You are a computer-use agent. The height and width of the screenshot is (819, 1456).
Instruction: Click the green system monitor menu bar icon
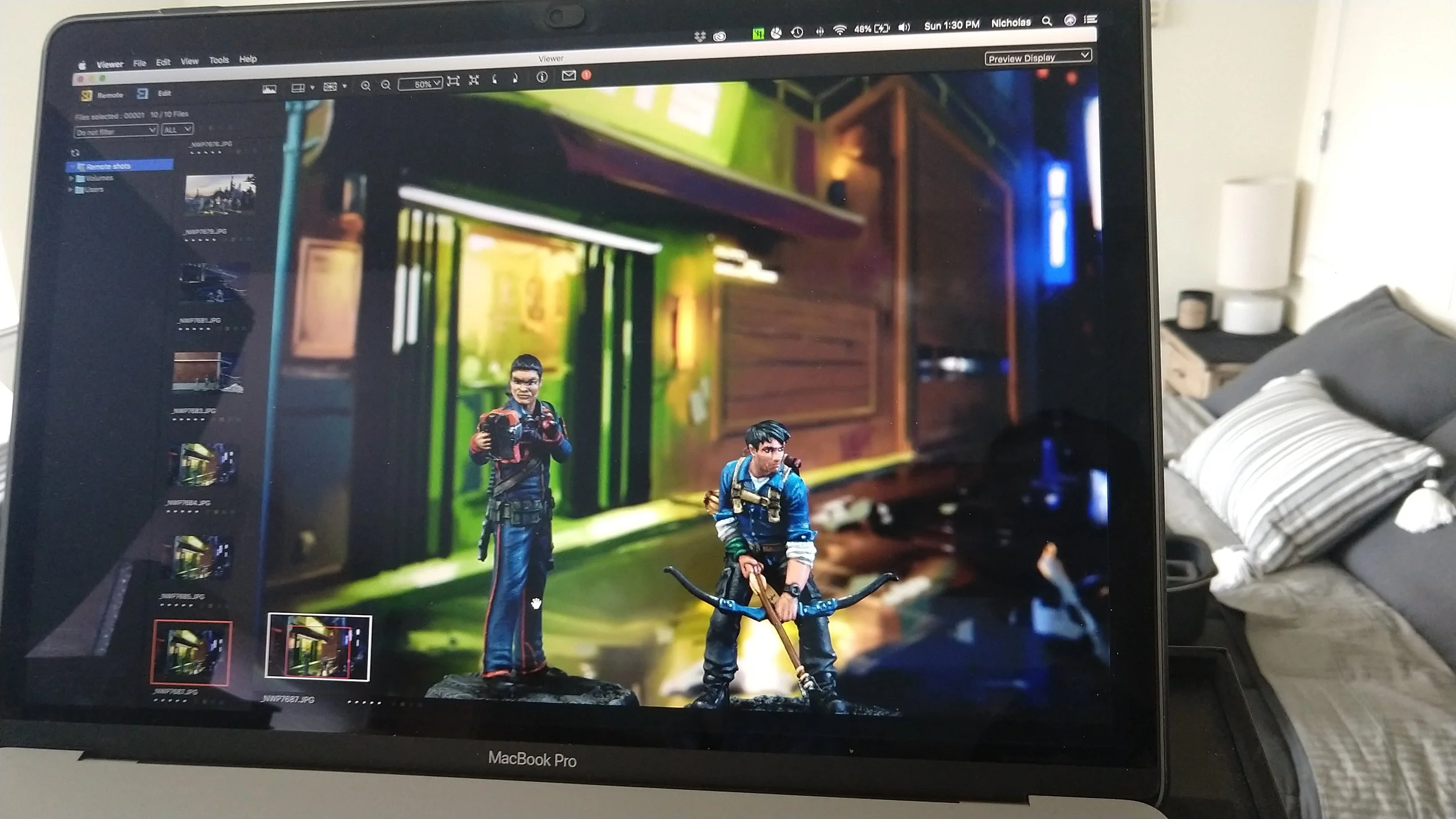click(x=758, y=34)
